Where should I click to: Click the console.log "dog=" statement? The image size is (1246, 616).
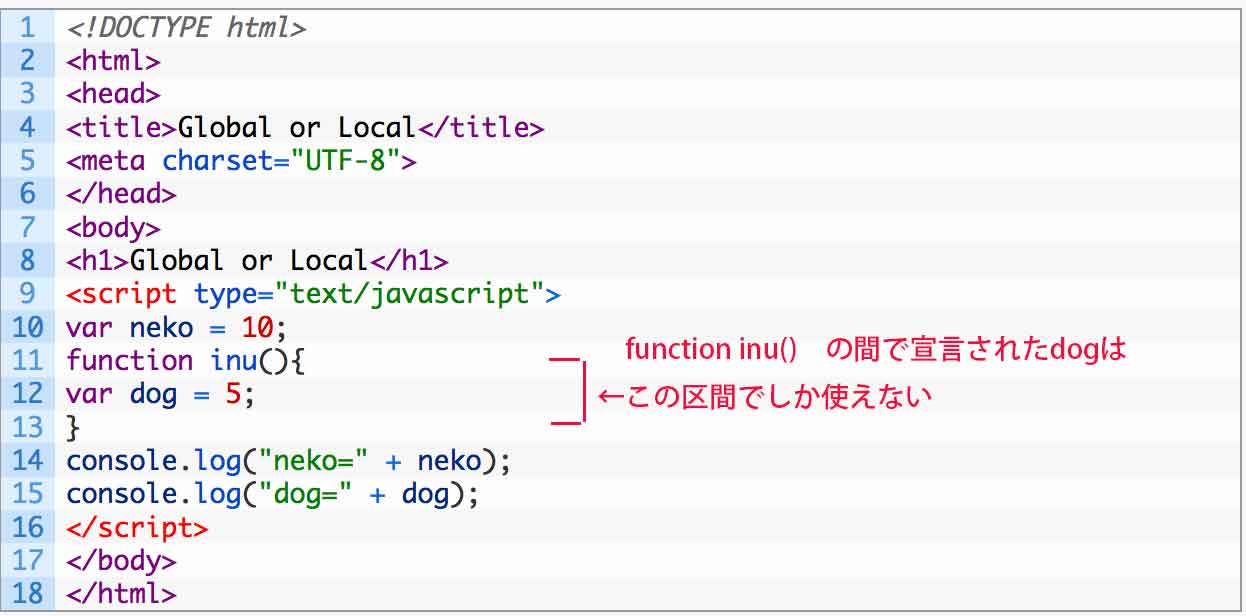click(x=273, y=494)
